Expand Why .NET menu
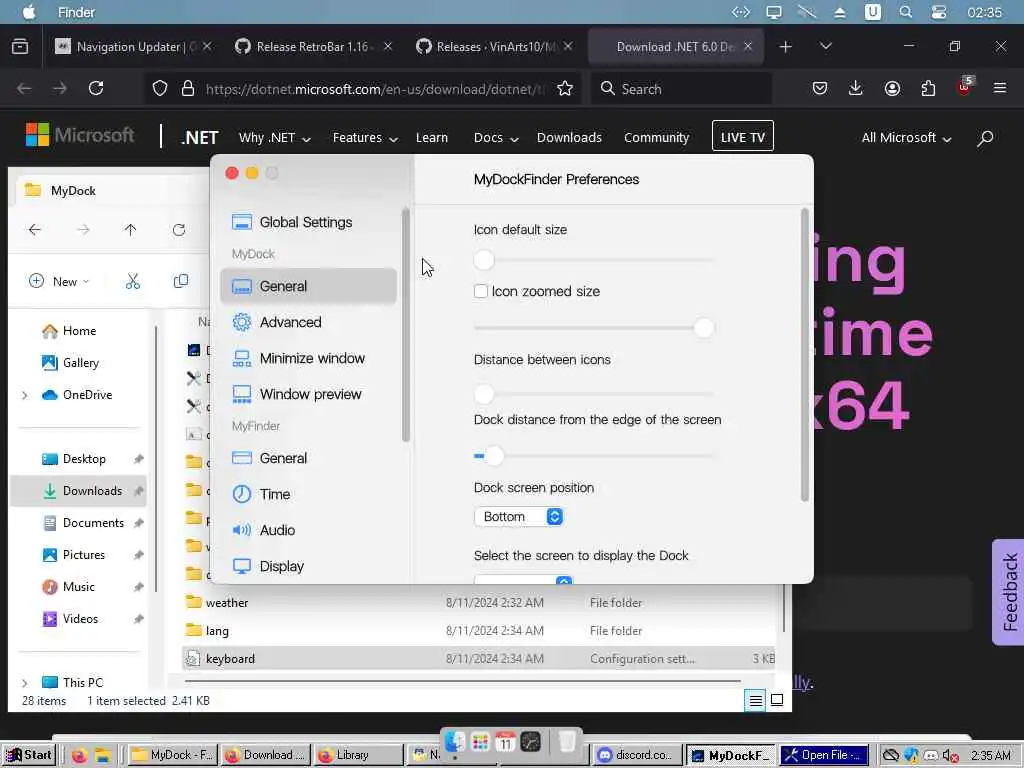This screenshot has width=1024, height=768. 274,138
